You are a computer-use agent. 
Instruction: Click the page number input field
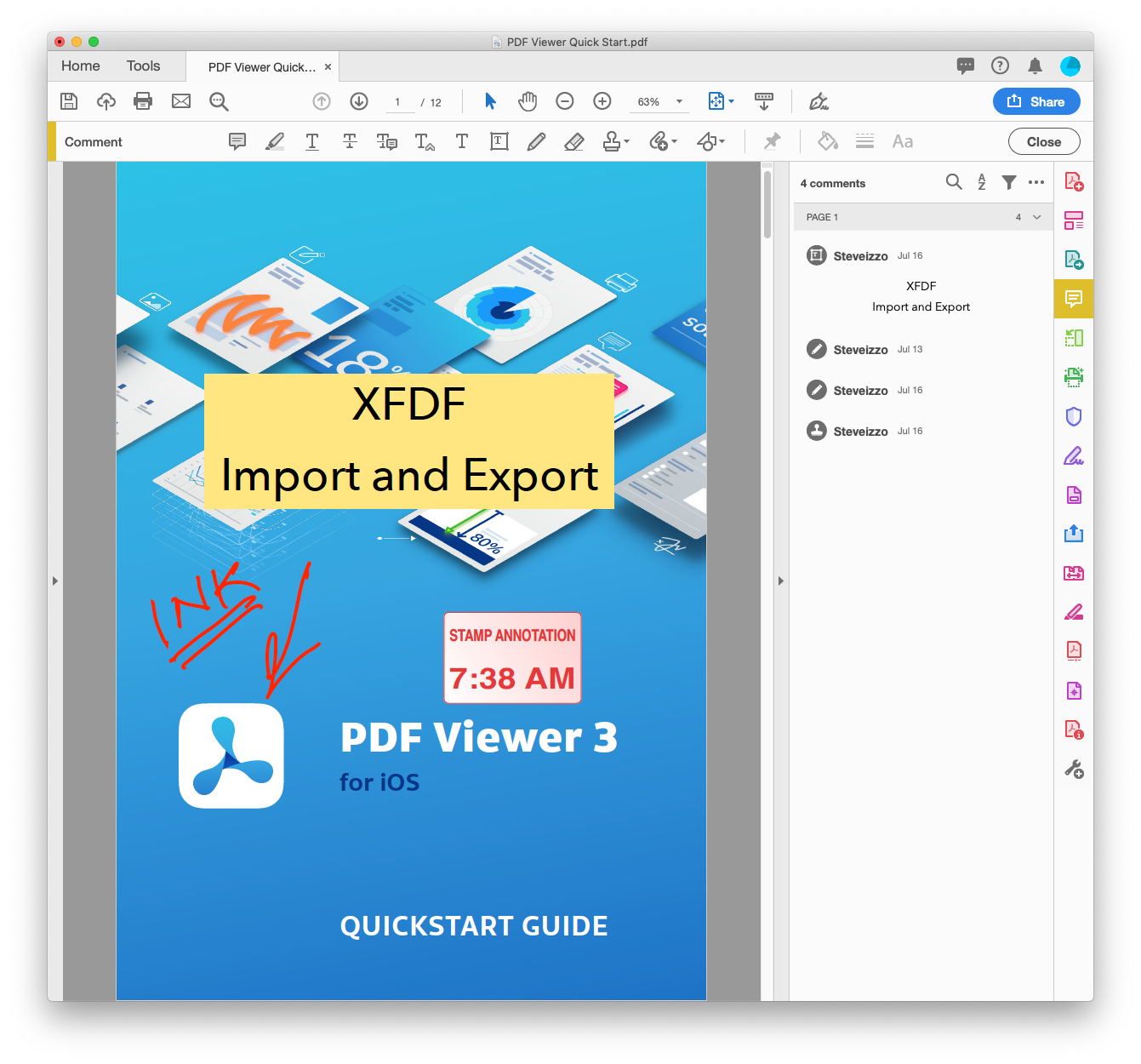pyautogui.click(x=399, y=101)
